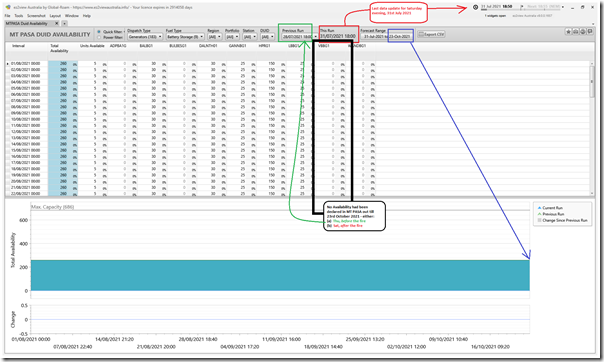Click the star favourite icon
604x362 pixels.
click(x=568, y=32)
